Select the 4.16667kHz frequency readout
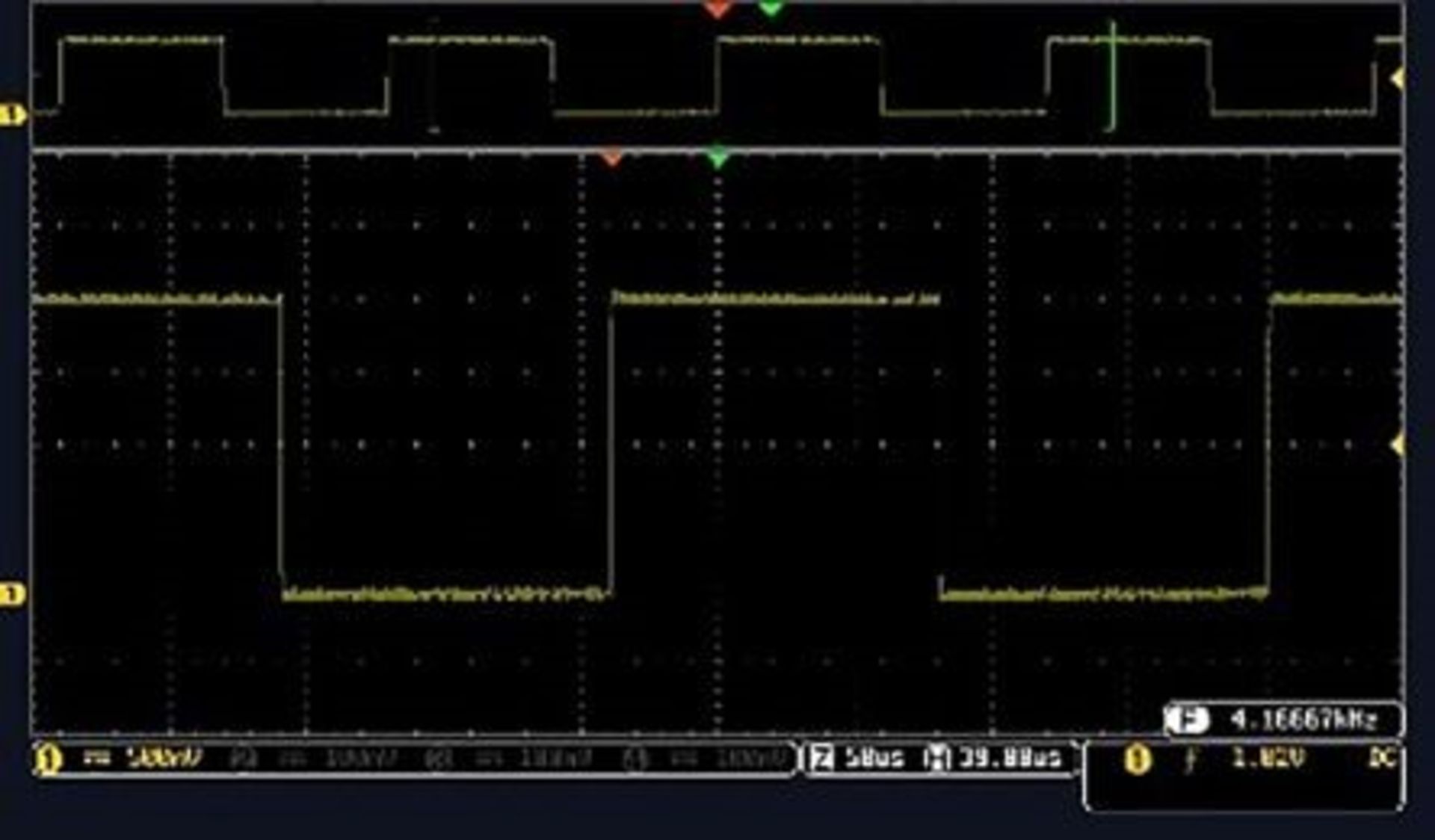 click(1303, 720)
